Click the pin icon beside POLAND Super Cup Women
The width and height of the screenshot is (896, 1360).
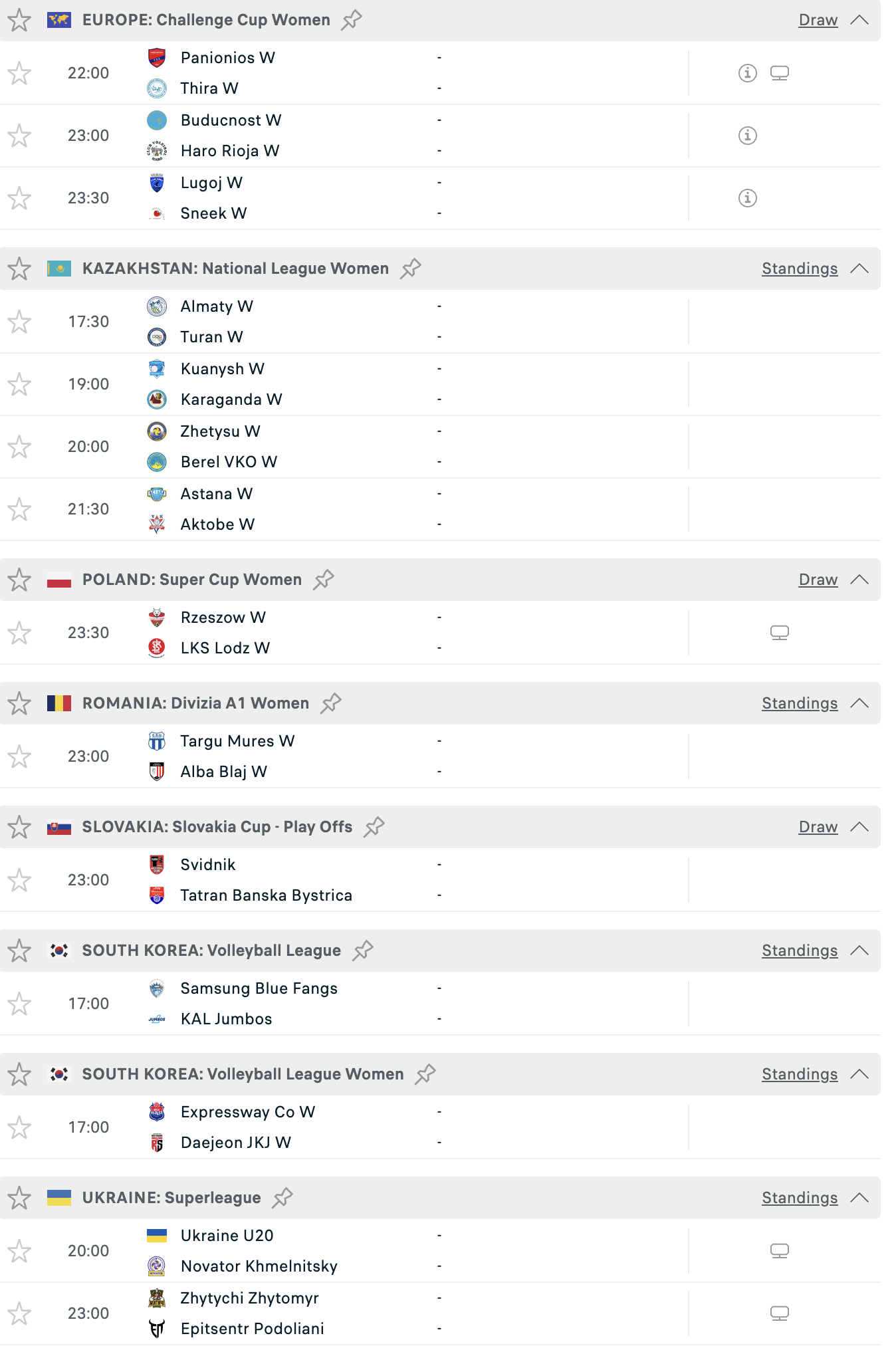click(x=324, y=580)
